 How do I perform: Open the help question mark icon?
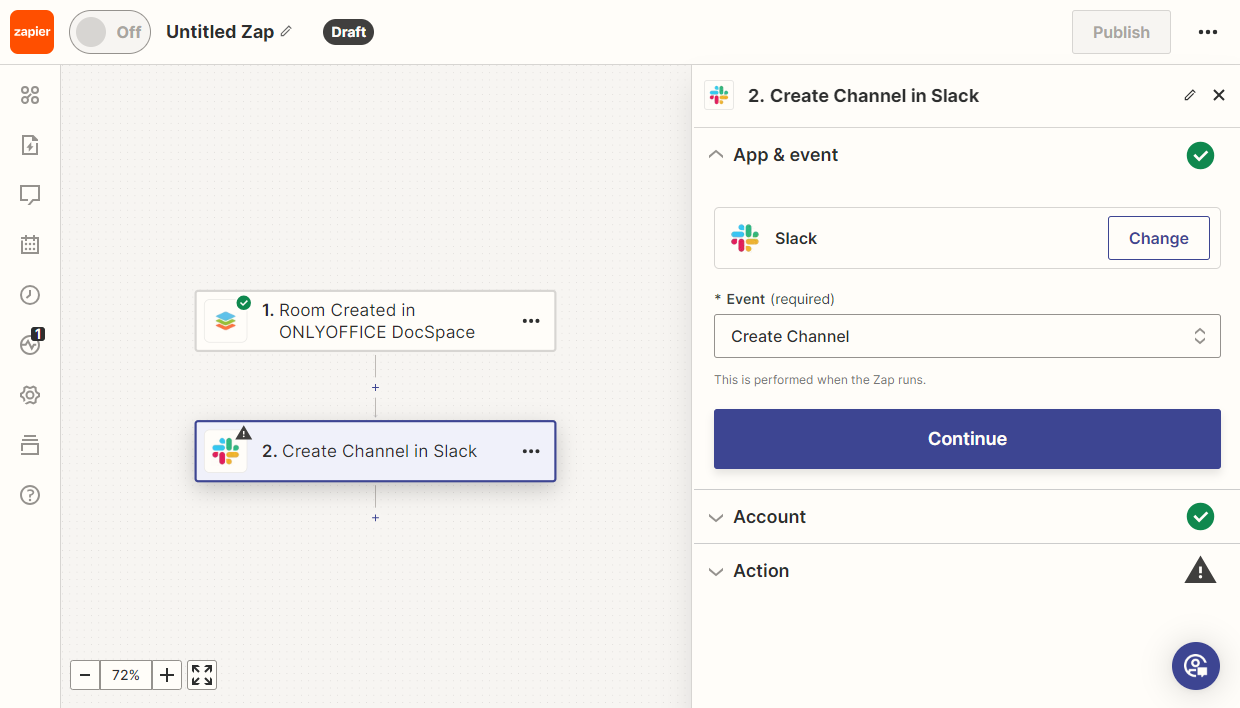[30, 495]
